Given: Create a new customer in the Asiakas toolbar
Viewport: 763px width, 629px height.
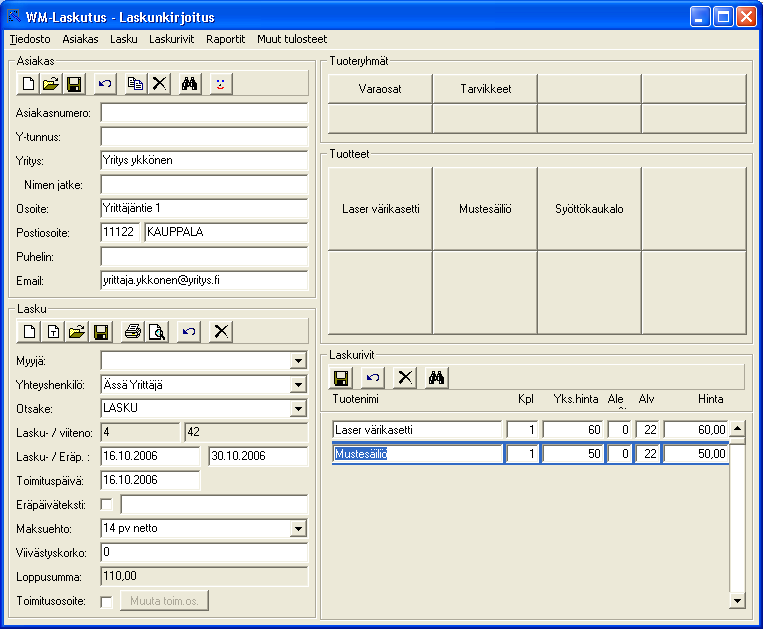Looking at the screenshot, I should click(x=29, y=84).
